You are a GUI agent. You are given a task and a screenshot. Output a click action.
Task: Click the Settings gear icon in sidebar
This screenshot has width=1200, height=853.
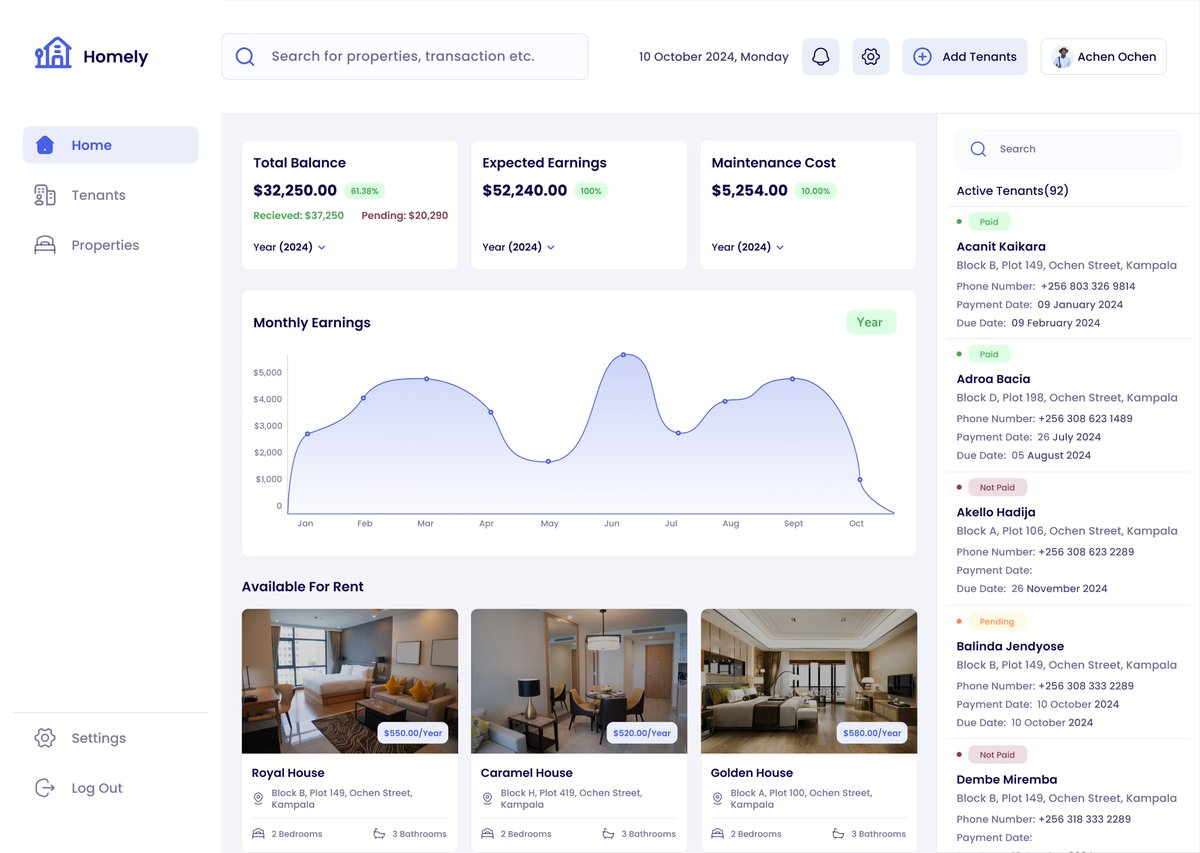point(45,738)
